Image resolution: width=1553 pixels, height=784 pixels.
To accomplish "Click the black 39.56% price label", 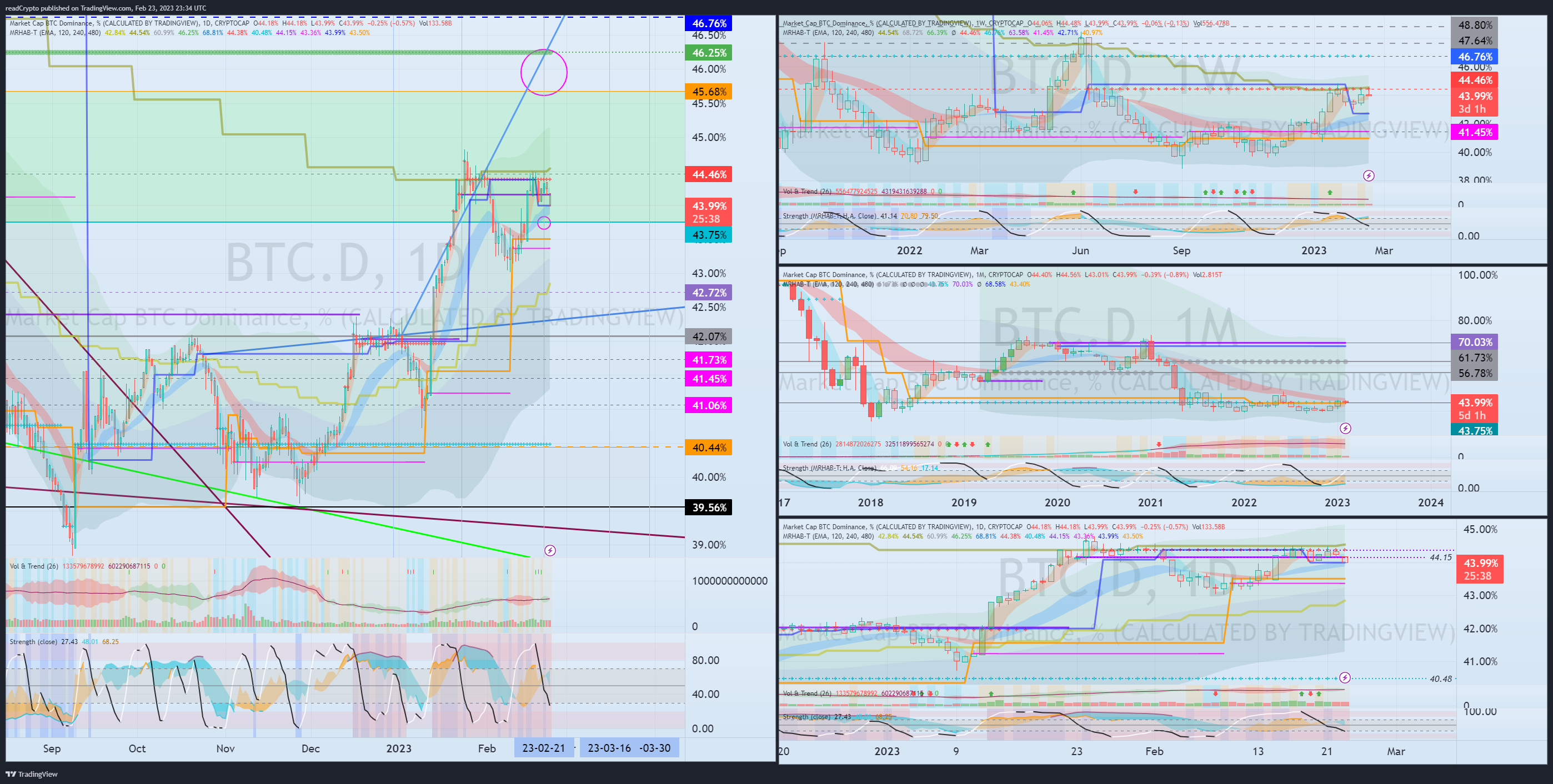I will [708, 507].
